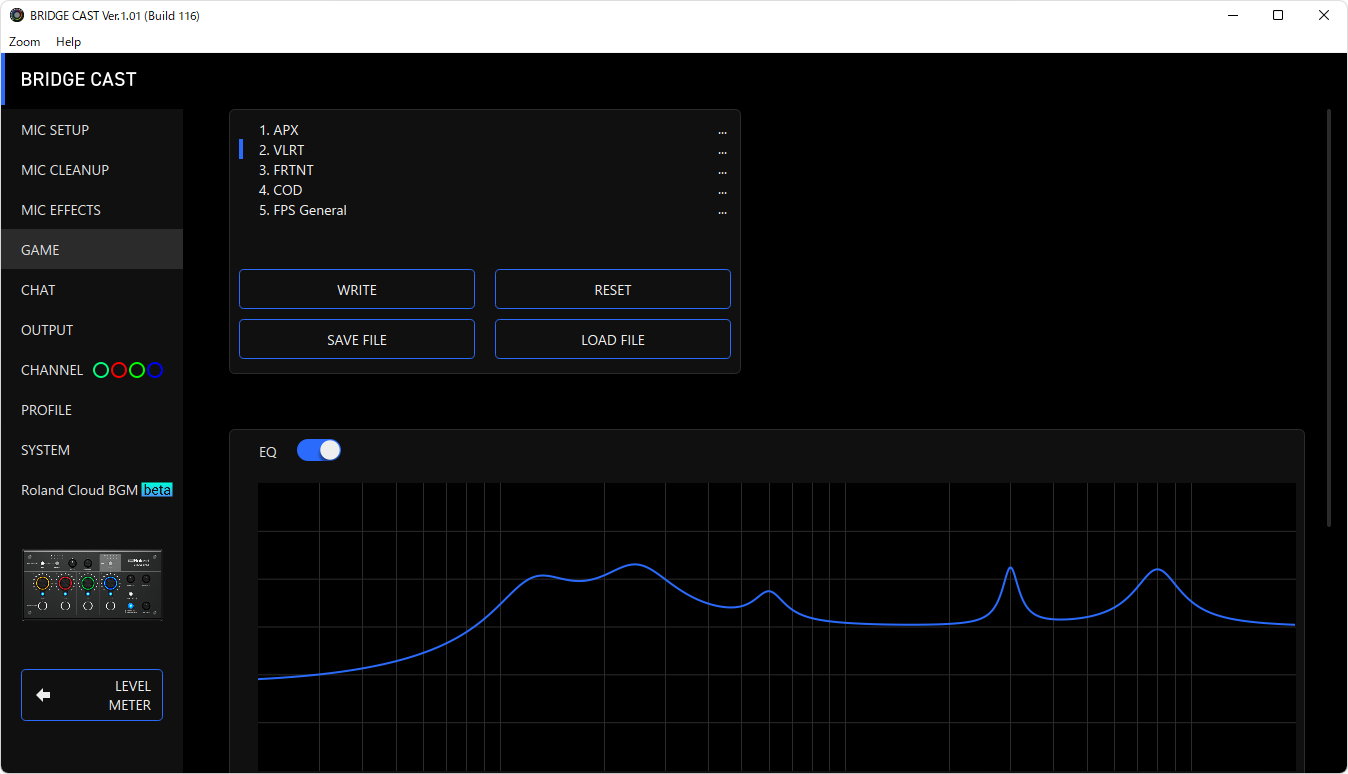Image resolution: width=1348 pixels, height=774 pixels.
Task: Click the BRIDGE CAST header title
Action: tap(78, 79)
